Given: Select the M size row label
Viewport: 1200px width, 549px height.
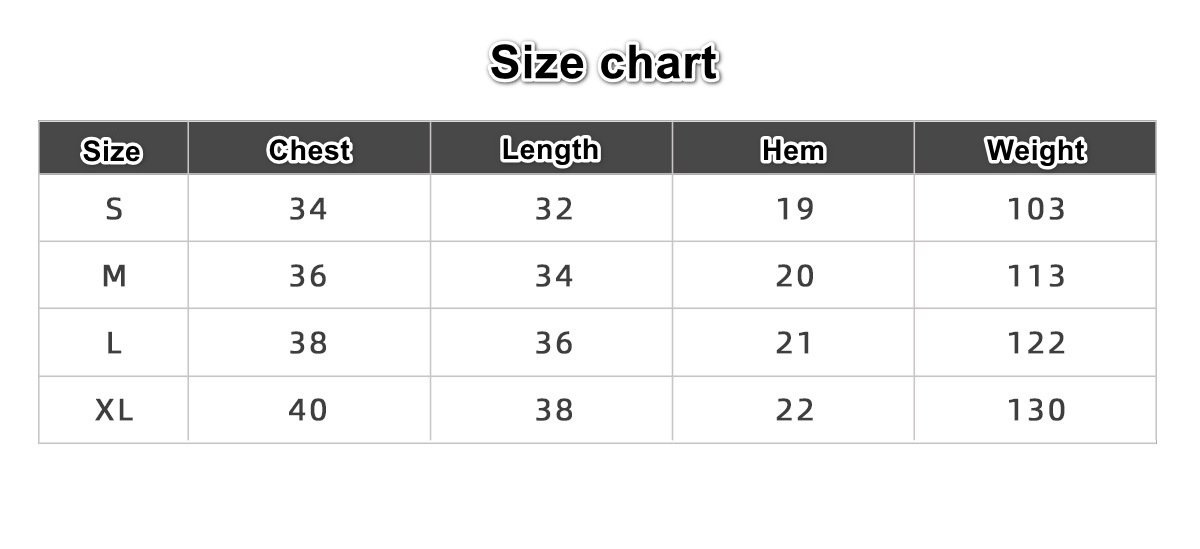Looking at the screenshot, I should [114, 276].
